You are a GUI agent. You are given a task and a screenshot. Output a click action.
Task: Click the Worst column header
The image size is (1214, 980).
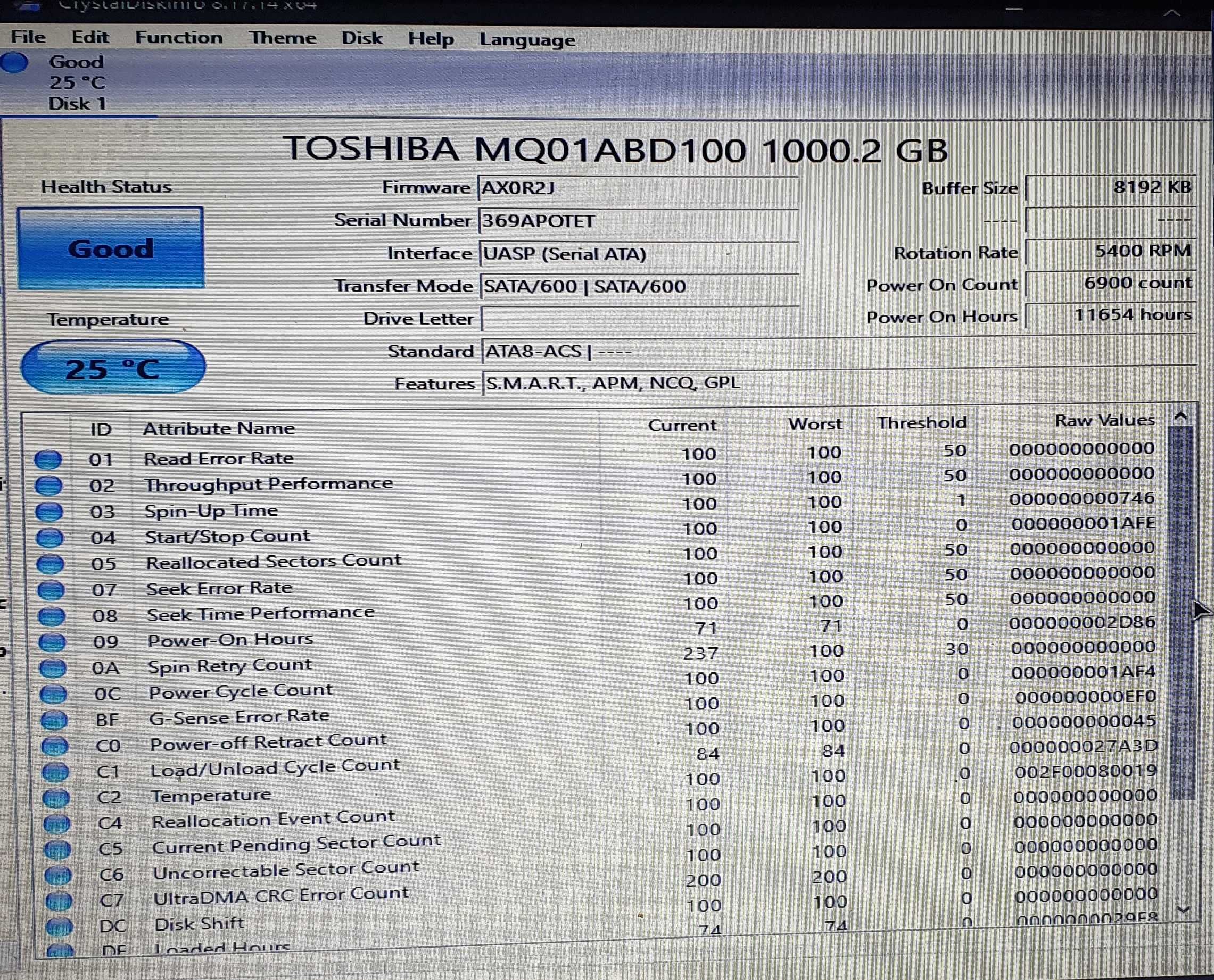click(815, 424)
